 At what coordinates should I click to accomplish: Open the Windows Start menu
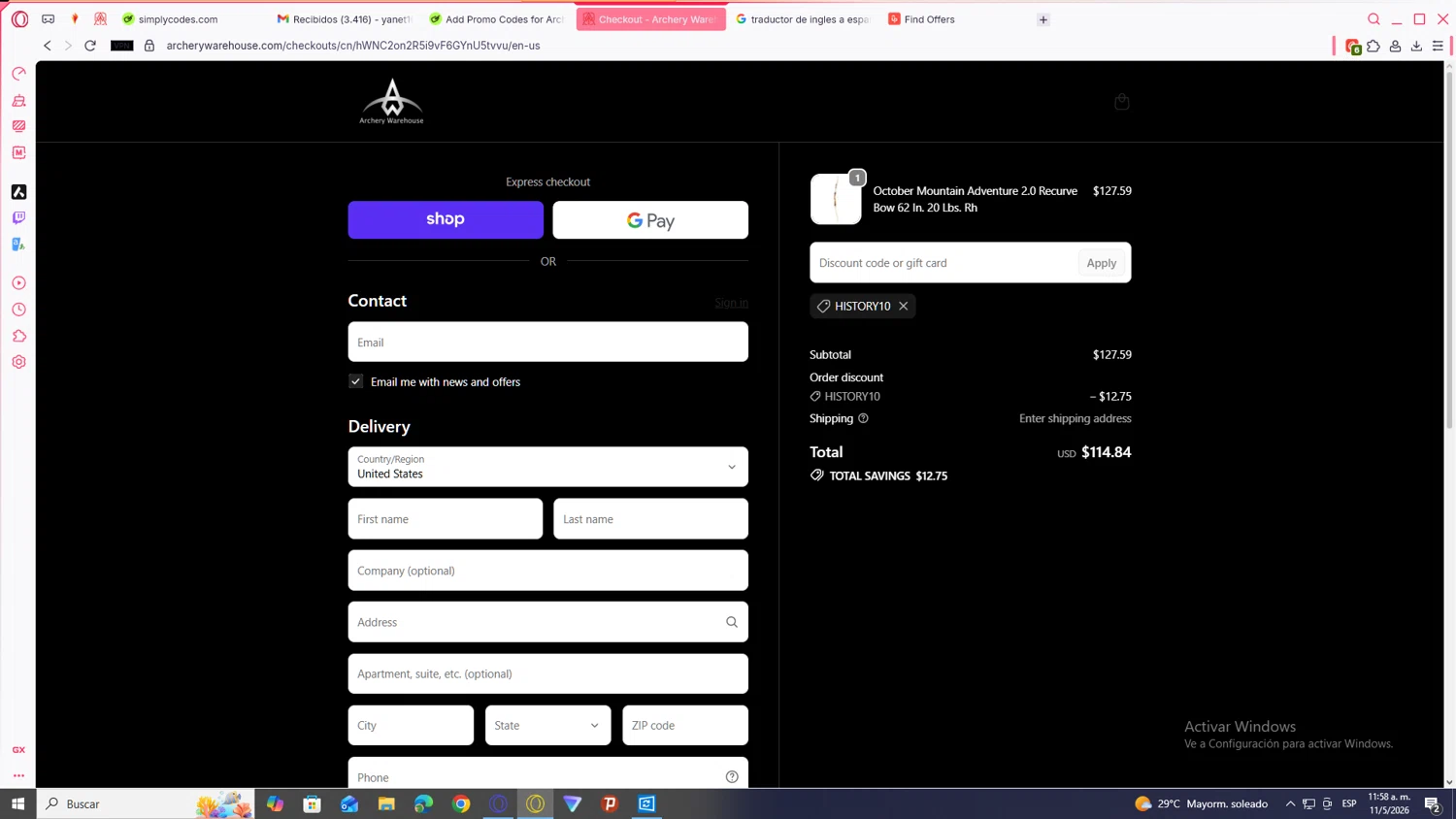pos(17,803)
